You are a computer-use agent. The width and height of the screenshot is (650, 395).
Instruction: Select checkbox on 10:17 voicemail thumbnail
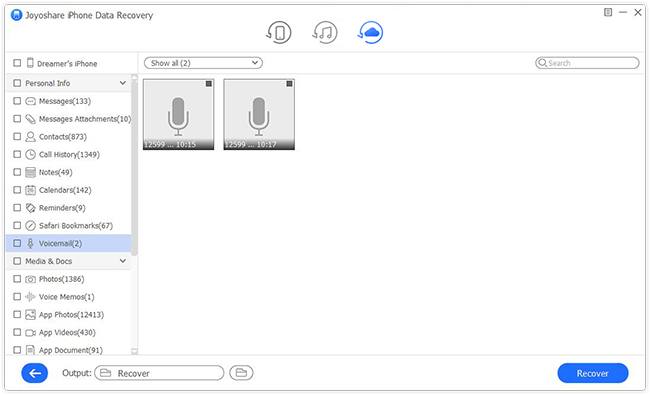pyautogui.click(x=289, y=84)
